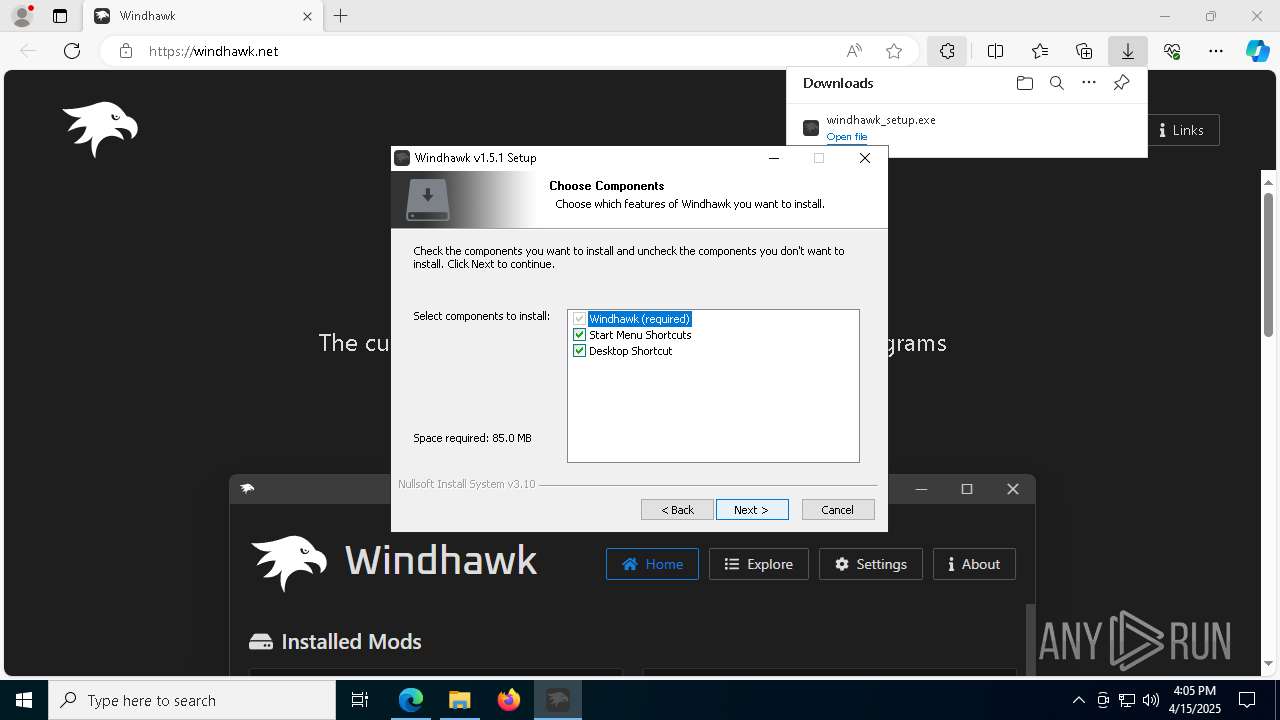Open Edge Settings and more menu
The height and width of the screenshot is (720, 1280).
click(x=1216, y=51)
